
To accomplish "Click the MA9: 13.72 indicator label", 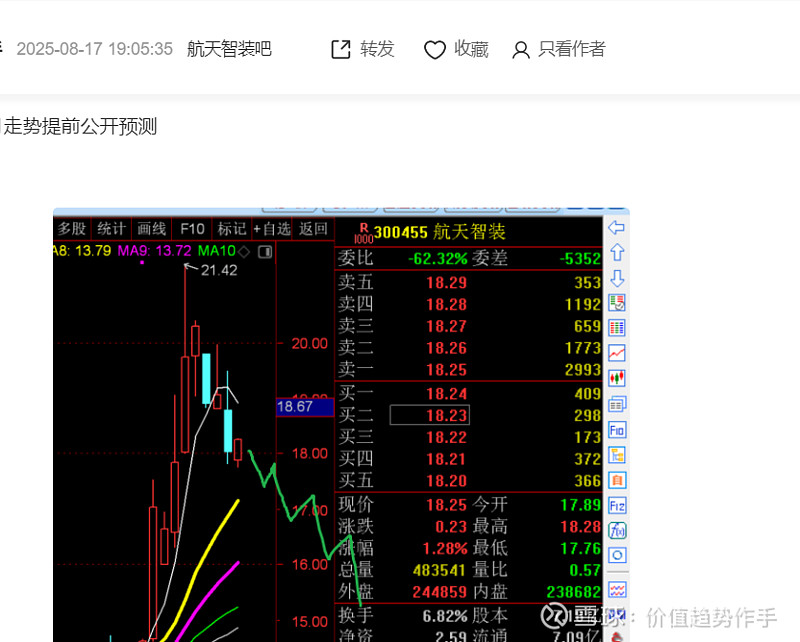I will 155,251.
